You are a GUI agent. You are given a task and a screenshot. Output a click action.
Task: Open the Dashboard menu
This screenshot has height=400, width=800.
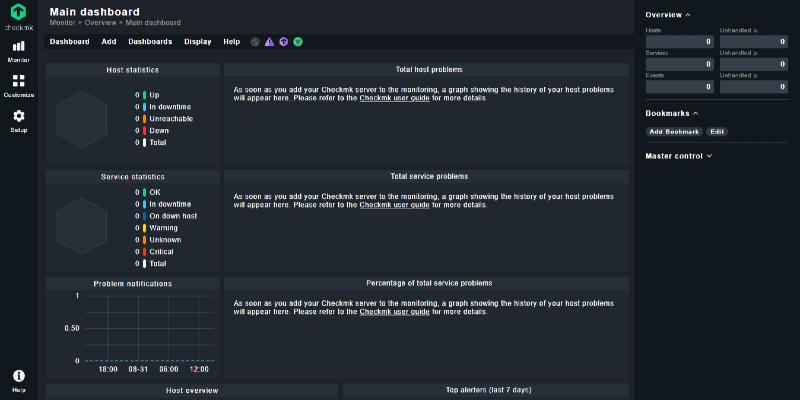tap(69, 42)
